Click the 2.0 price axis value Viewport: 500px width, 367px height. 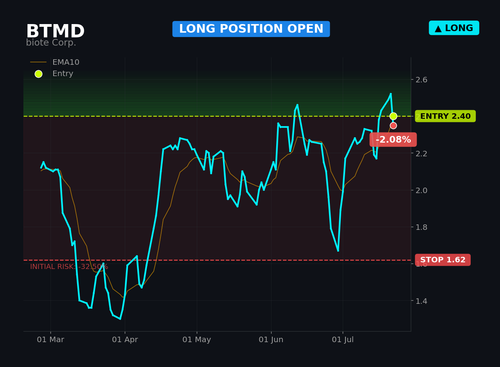click(421, 190)
